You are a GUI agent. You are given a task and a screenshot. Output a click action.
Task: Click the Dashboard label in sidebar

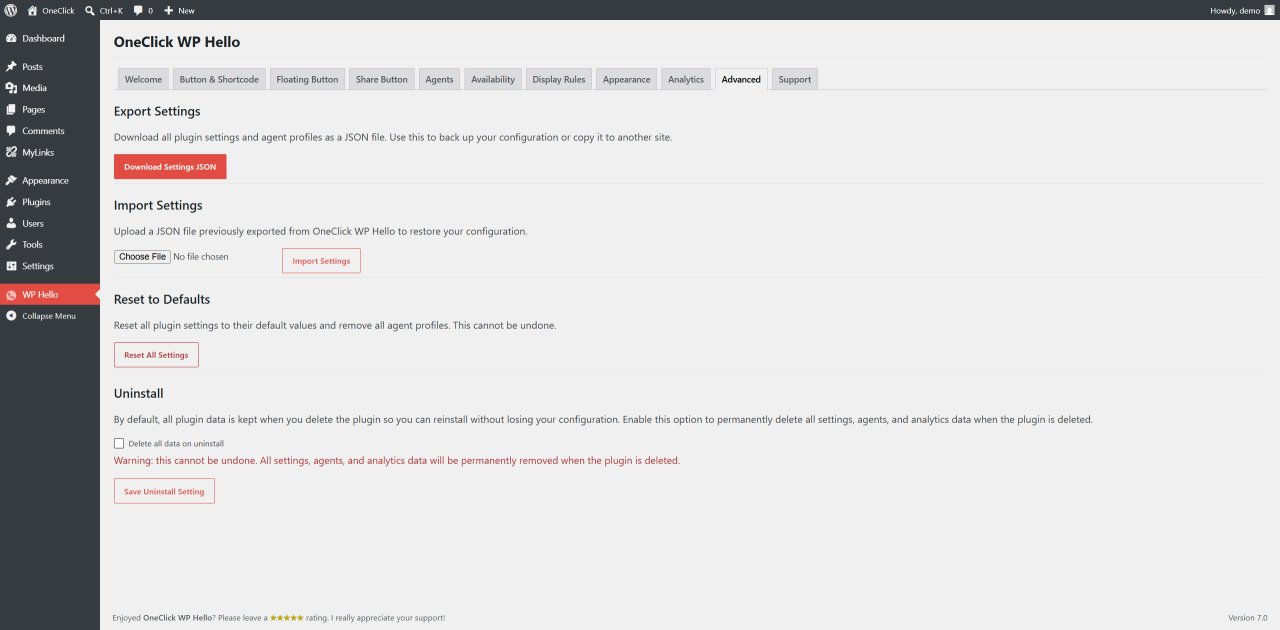click(x=43, y=38)
